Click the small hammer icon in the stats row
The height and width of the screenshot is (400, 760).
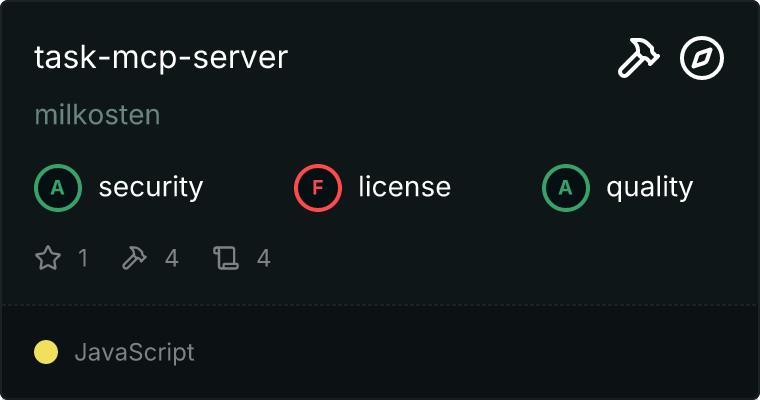134,259
